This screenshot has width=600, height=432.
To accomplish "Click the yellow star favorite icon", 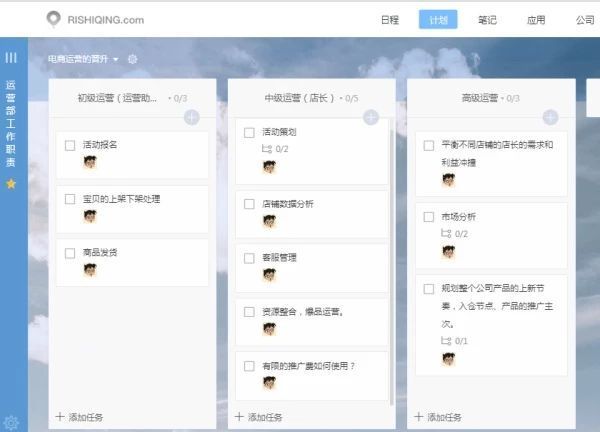I will (11, 184).
